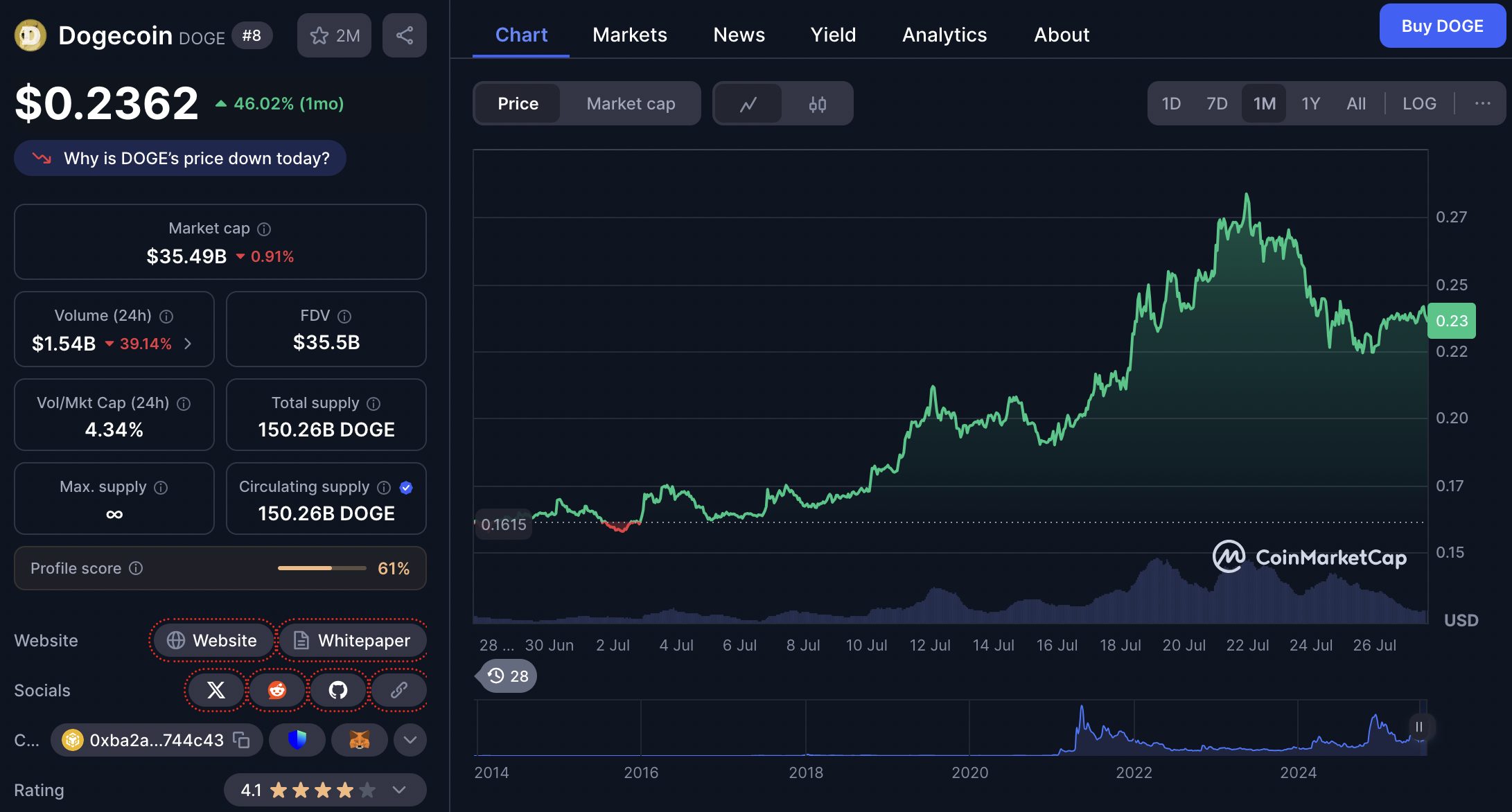Set chart range to 1Y

1310,104
